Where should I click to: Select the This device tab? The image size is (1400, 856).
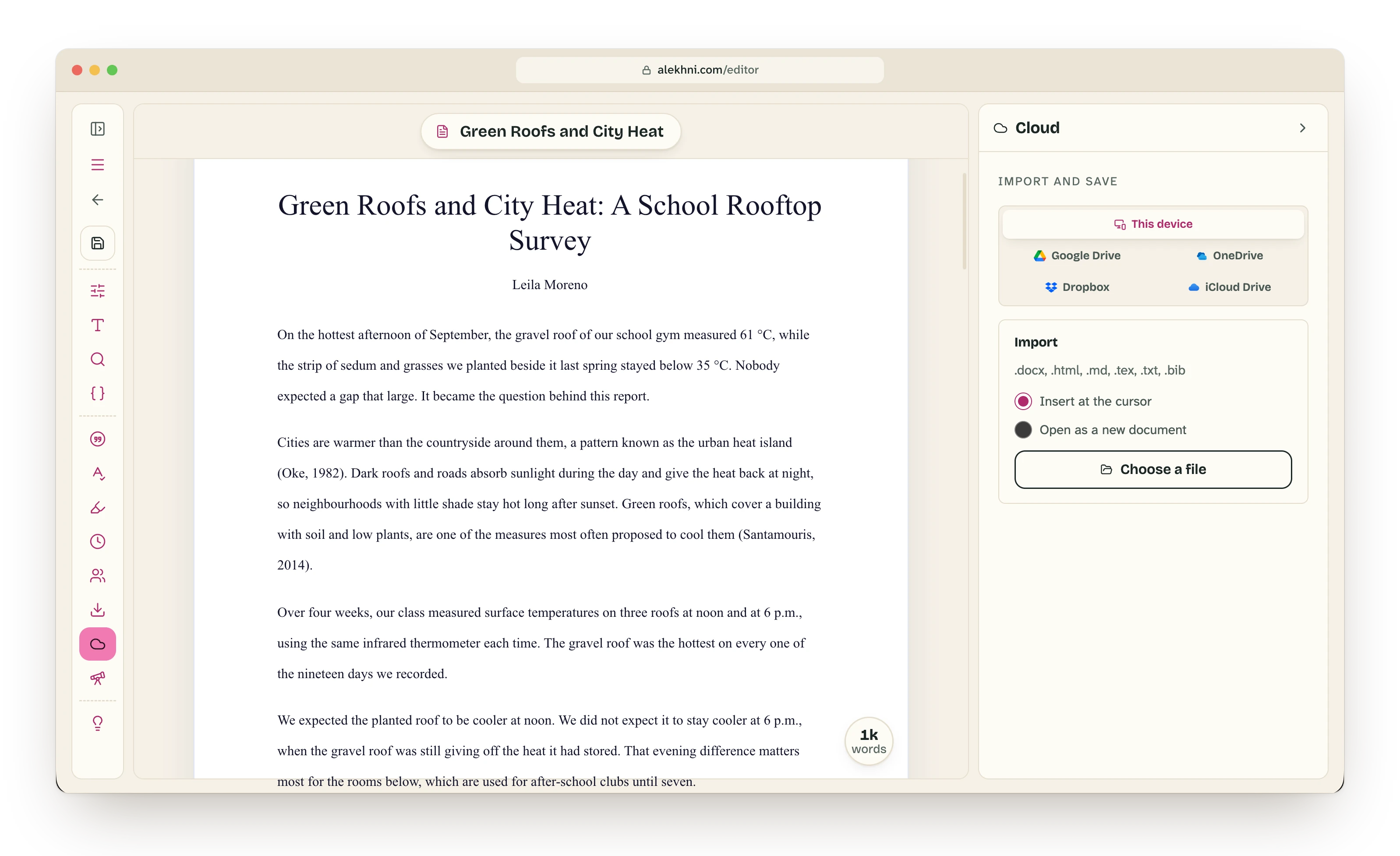tap(1153, 224)
